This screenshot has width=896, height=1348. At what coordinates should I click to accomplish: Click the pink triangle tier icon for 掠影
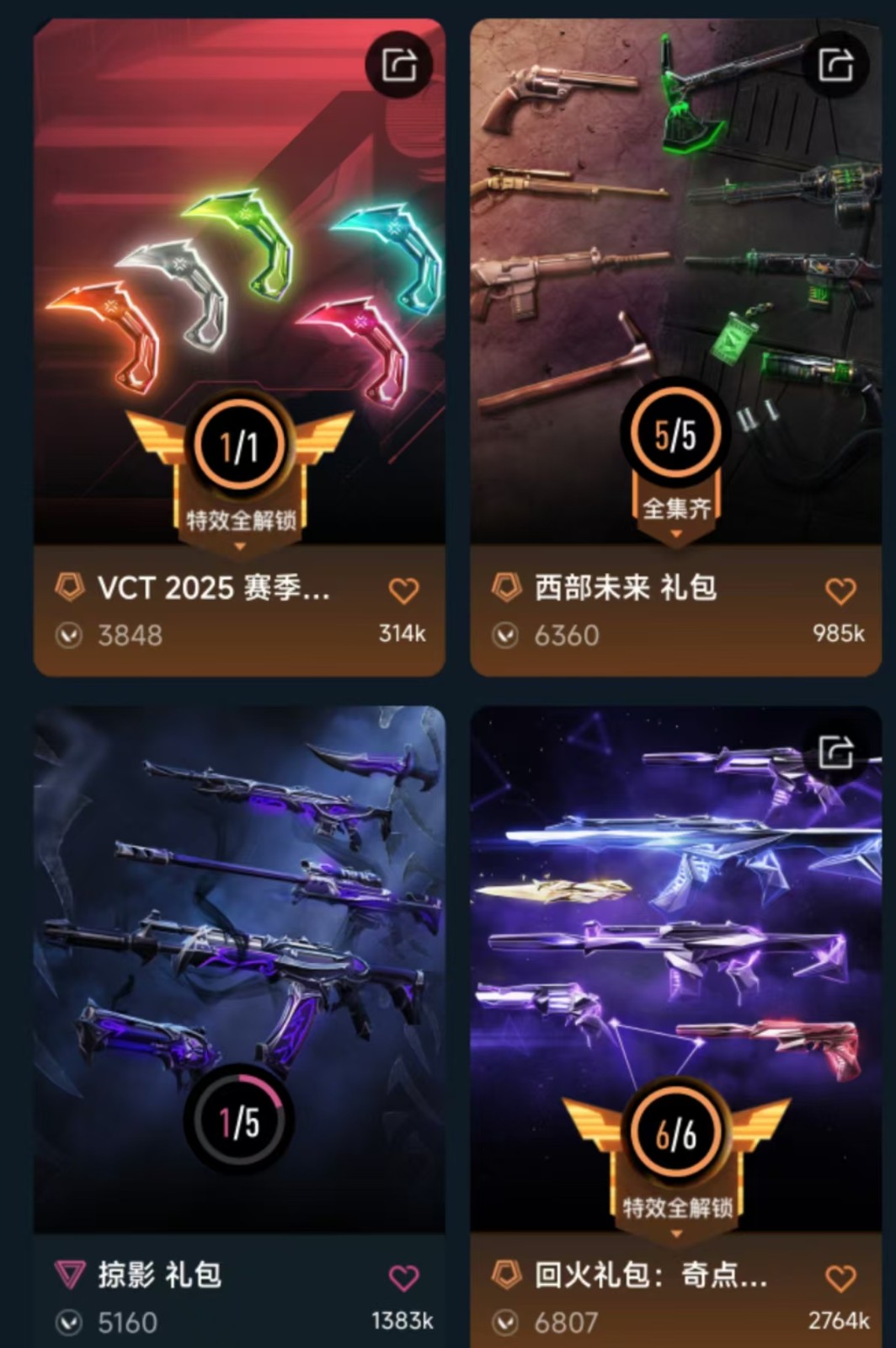point(70,1275)
